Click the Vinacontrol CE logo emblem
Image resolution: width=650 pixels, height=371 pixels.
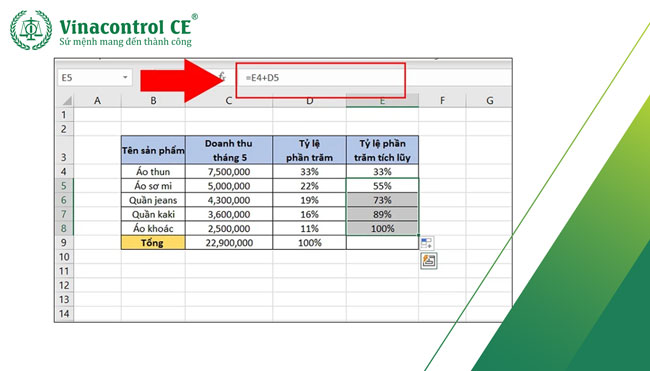click(x=31, y=30)
